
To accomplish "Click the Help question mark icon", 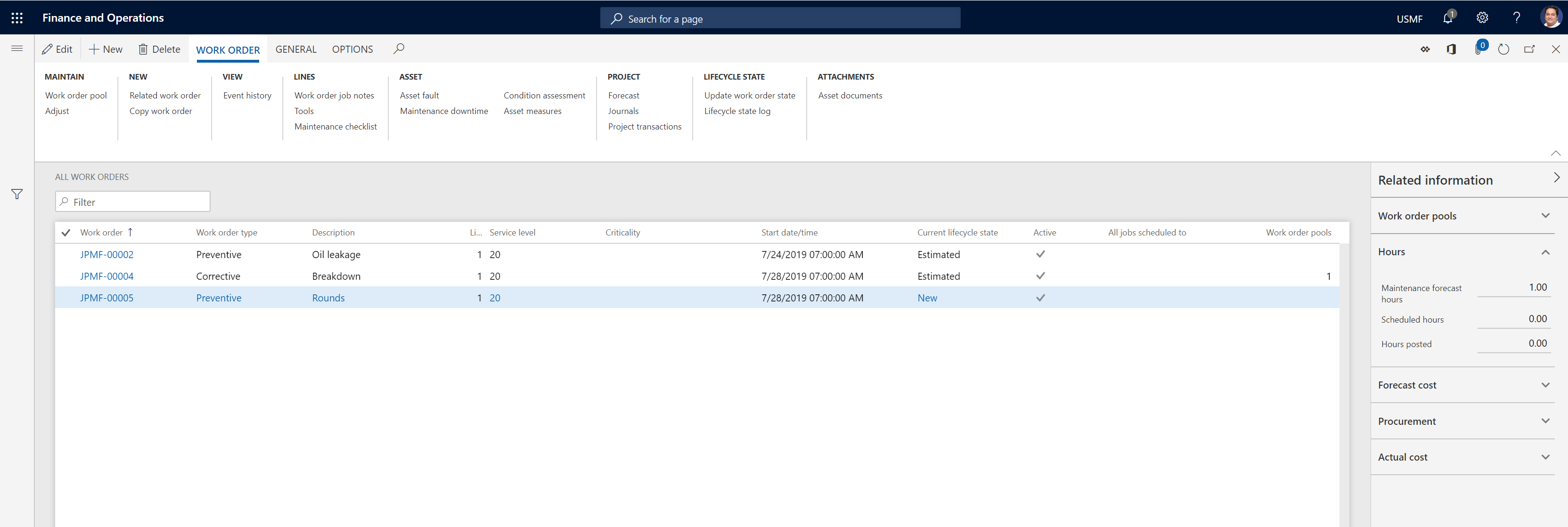I will coord(1516,17).
